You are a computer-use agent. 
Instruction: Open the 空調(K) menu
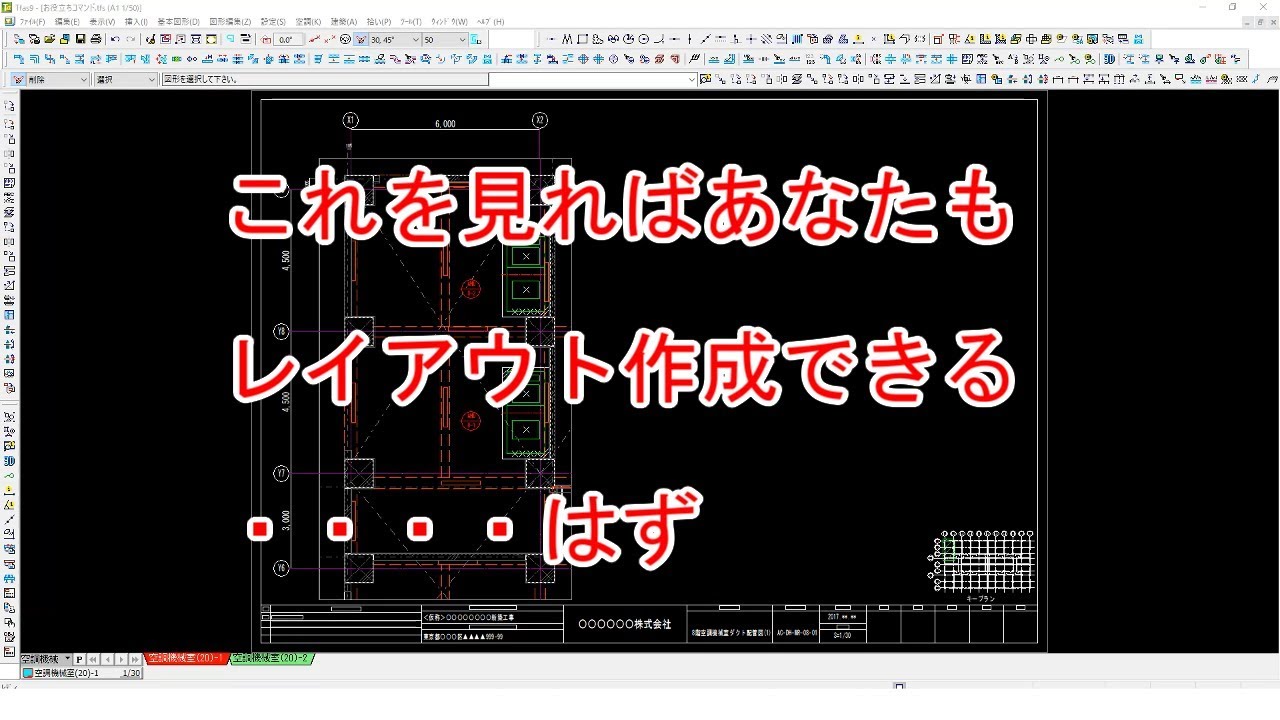click(308, 21)
